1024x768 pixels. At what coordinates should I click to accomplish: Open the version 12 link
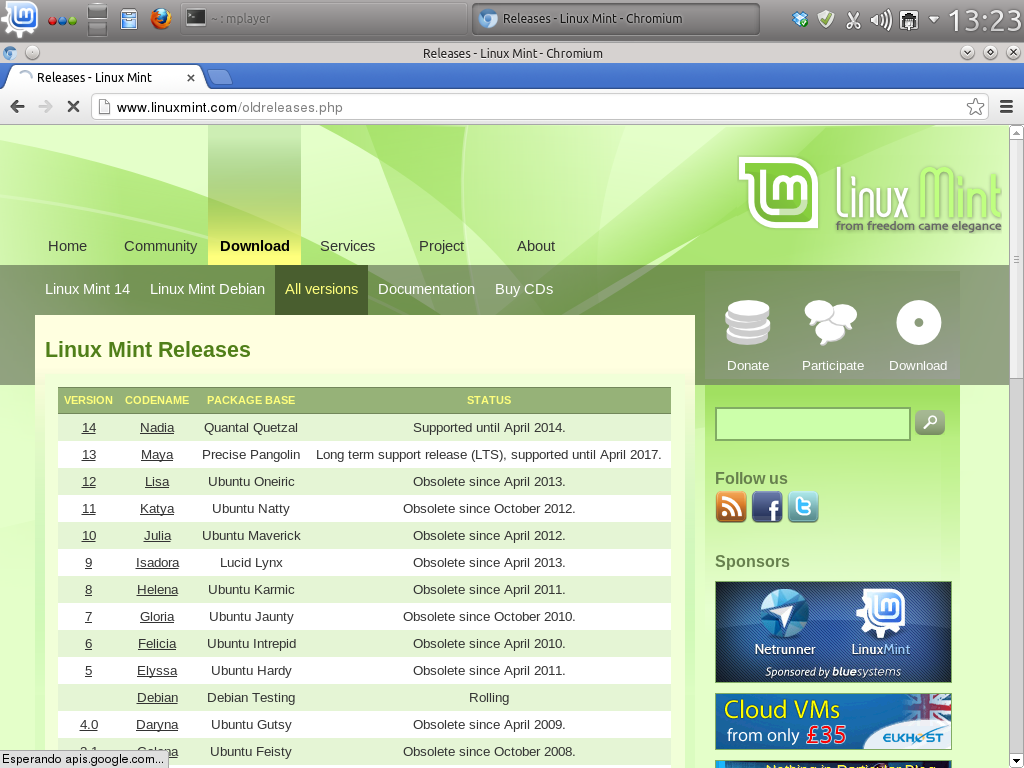tap(89, 482)
